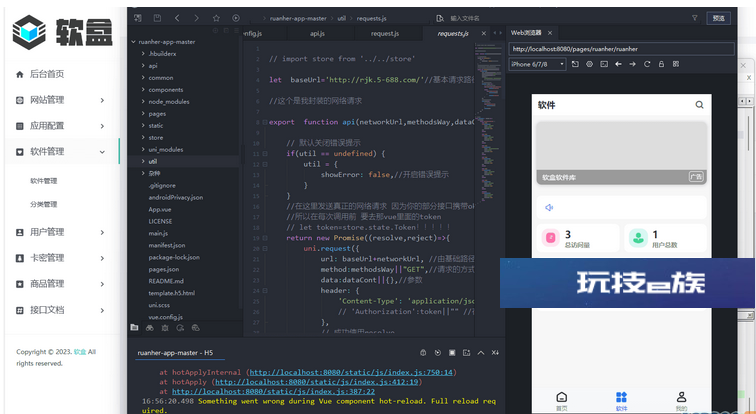Screen dimensions: 756x414
Task: Open manifest.json in the file tree
Action: coord(165,245)
